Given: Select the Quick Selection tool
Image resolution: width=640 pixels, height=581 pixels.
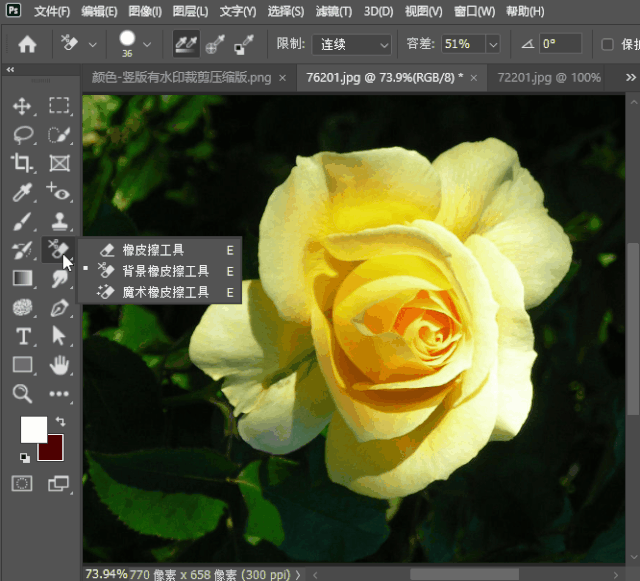Looking at the screenshot, I should pos(59,135).
